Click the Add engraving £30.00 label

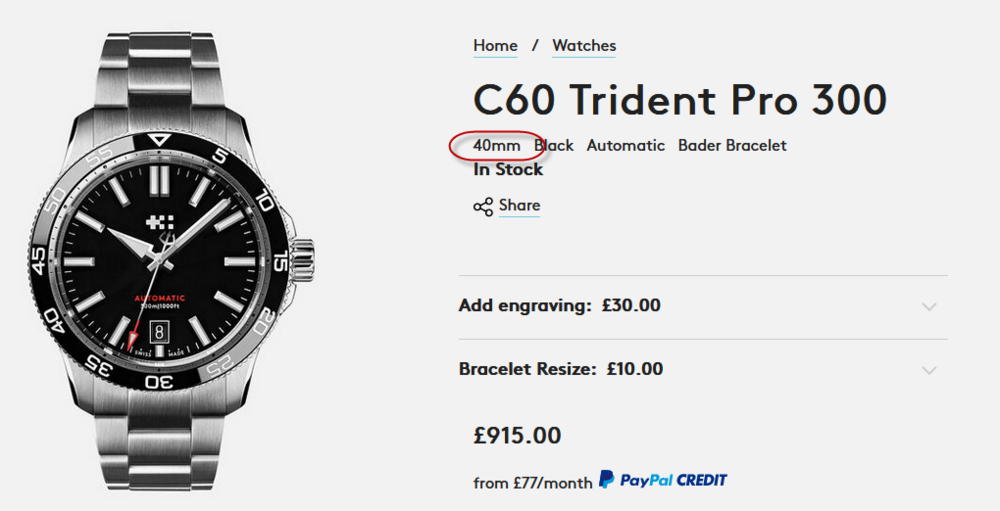(559, 306)
